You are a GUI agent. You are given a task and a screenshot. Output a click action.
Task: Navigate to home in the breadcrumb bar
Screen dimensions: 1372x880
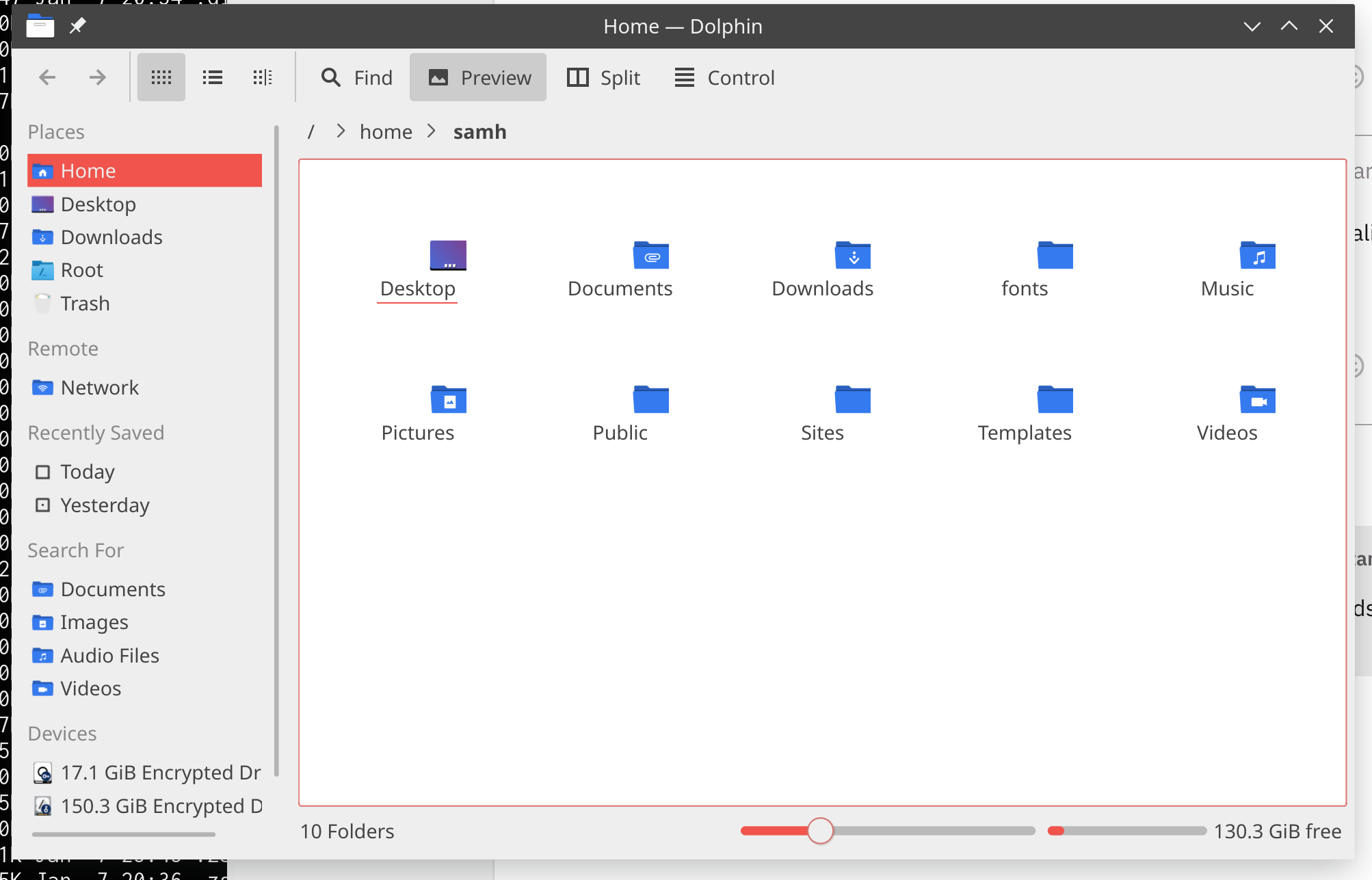pyautogui.click(x=386, y=131)
